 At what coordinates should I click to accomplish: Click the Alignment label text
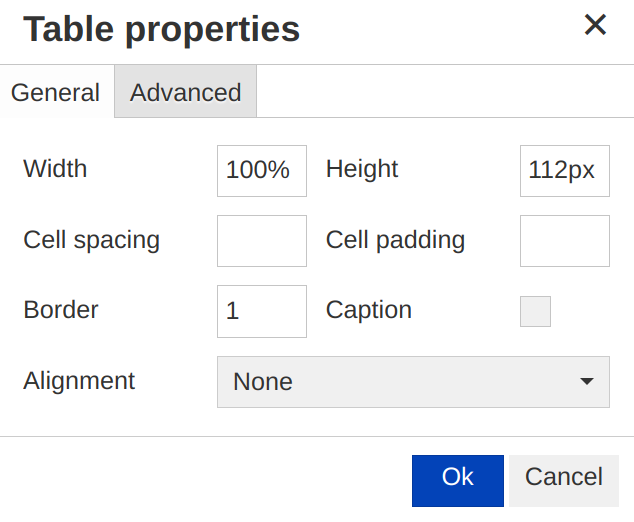[79, 381]
